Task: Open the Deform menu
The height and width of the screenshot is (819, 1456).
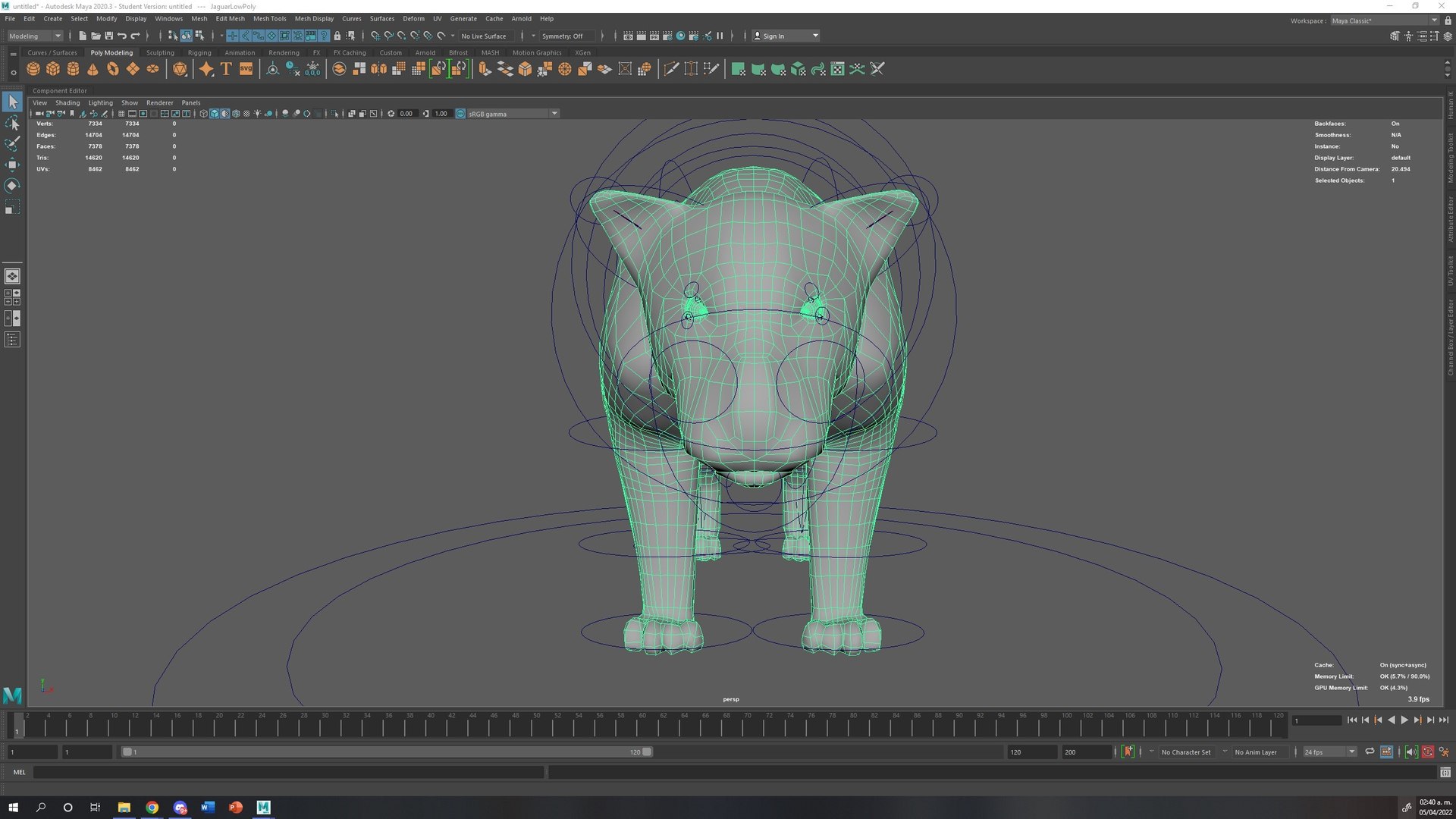Action: point(413,18)
